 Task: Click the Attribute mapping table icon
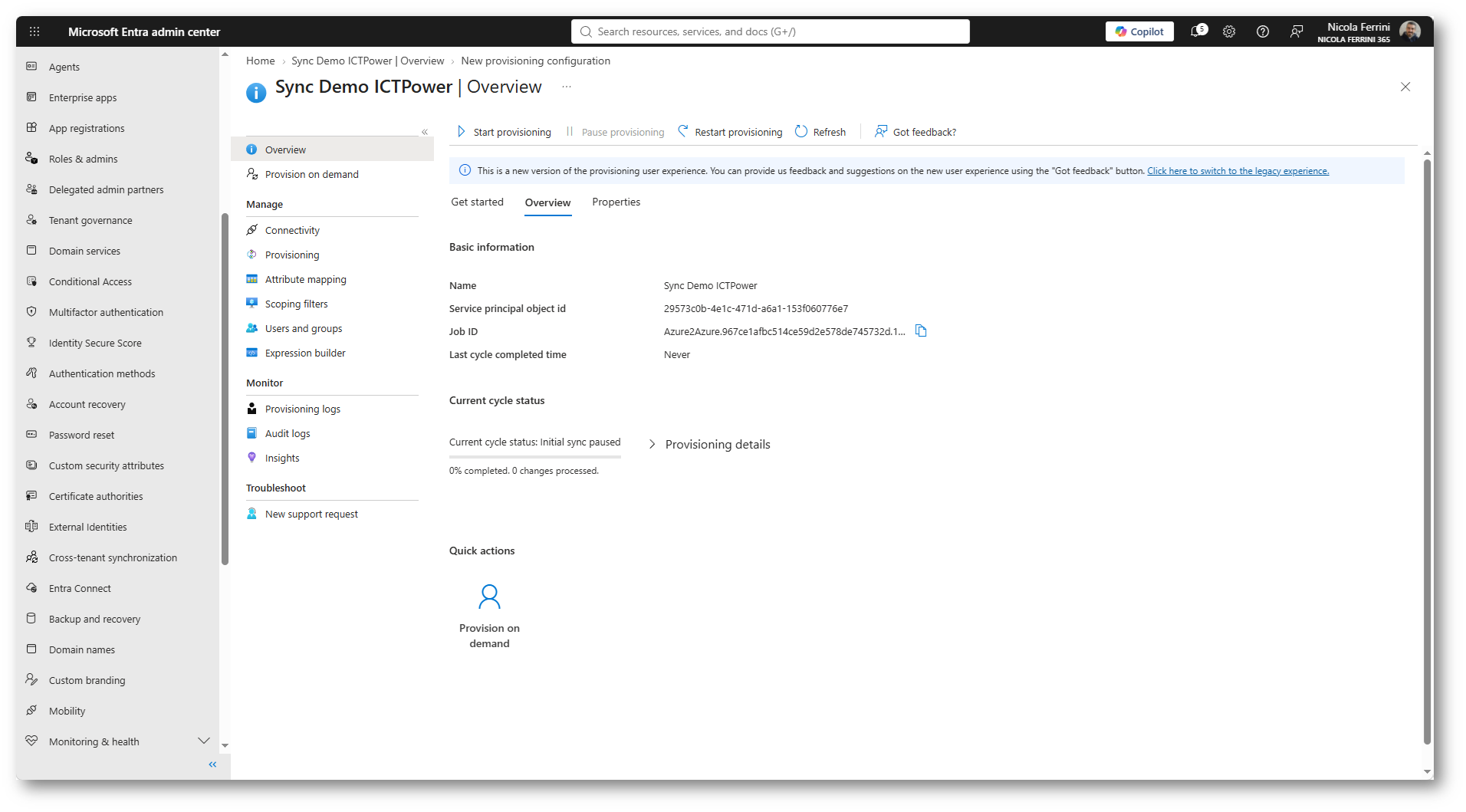(x=251, y=279)
